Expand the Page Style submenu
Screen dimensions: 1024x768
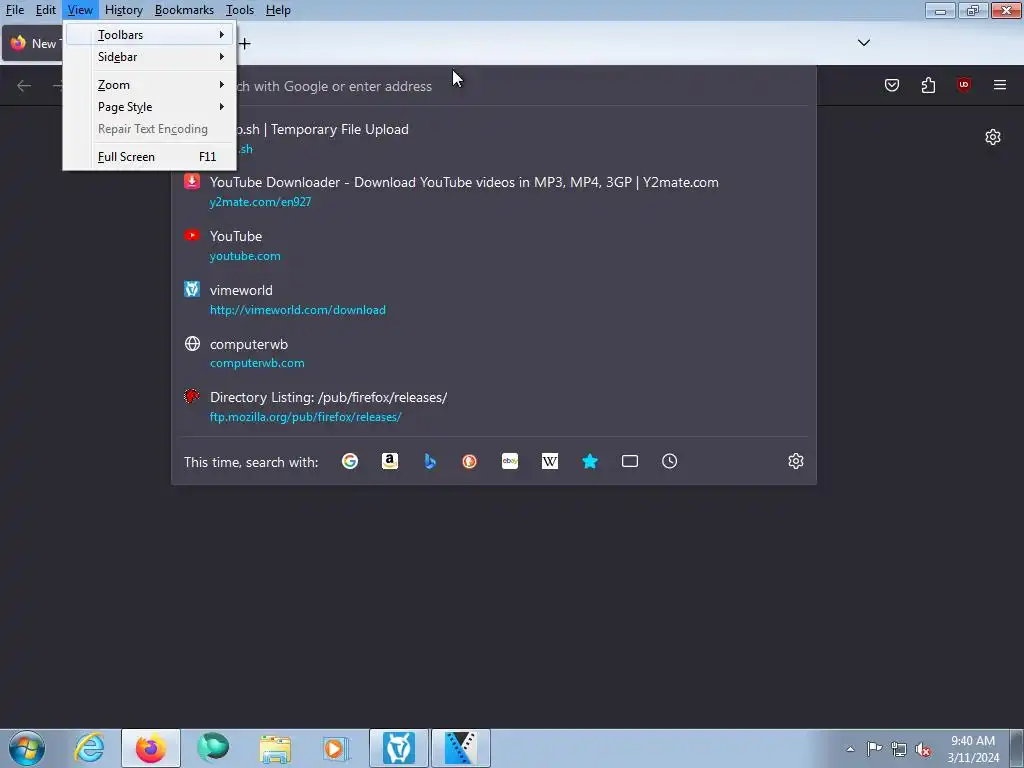tap(150, 107)
